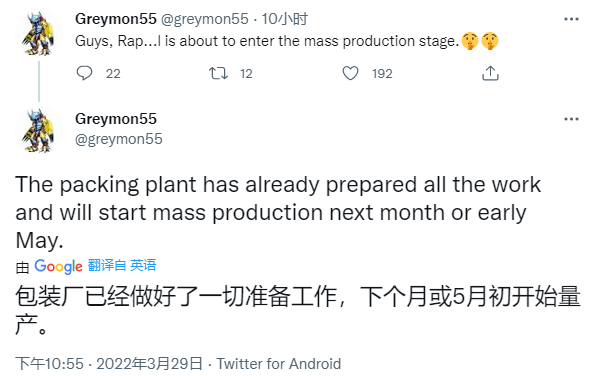Click the 下午10:55 · 2022年3月29日 timestamp

click(x=109, y=364)
